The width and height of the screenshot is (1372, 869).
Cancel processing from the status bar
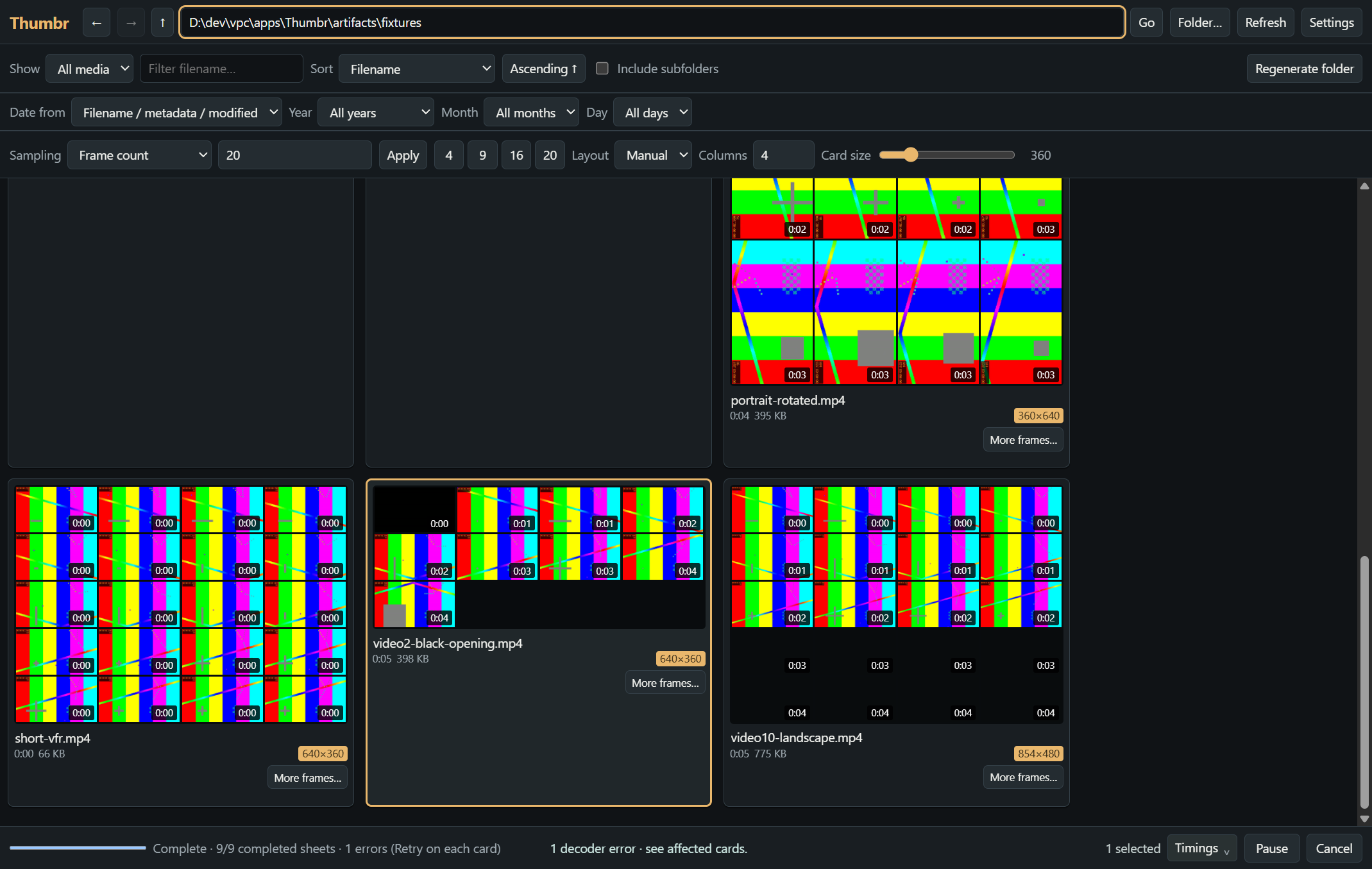coord(1334,848)
